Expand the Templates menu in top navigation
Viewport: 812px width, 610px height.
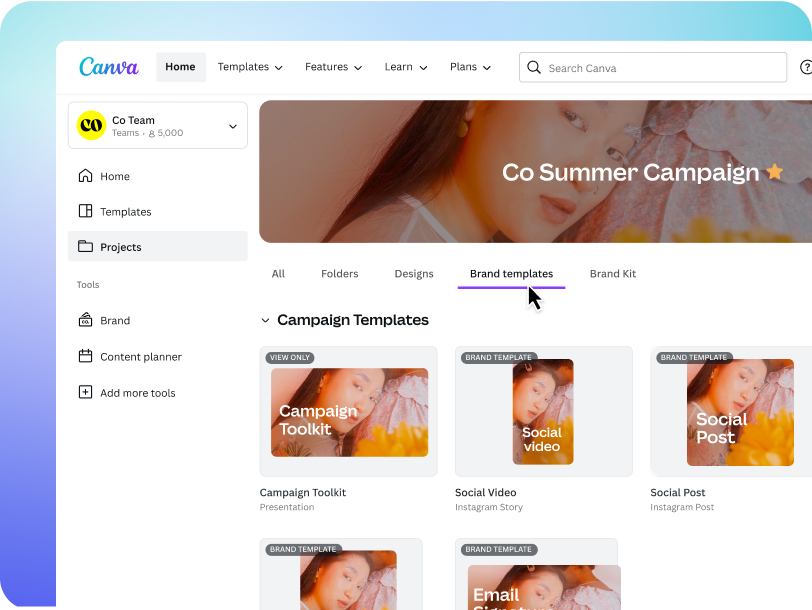(250, 67)
